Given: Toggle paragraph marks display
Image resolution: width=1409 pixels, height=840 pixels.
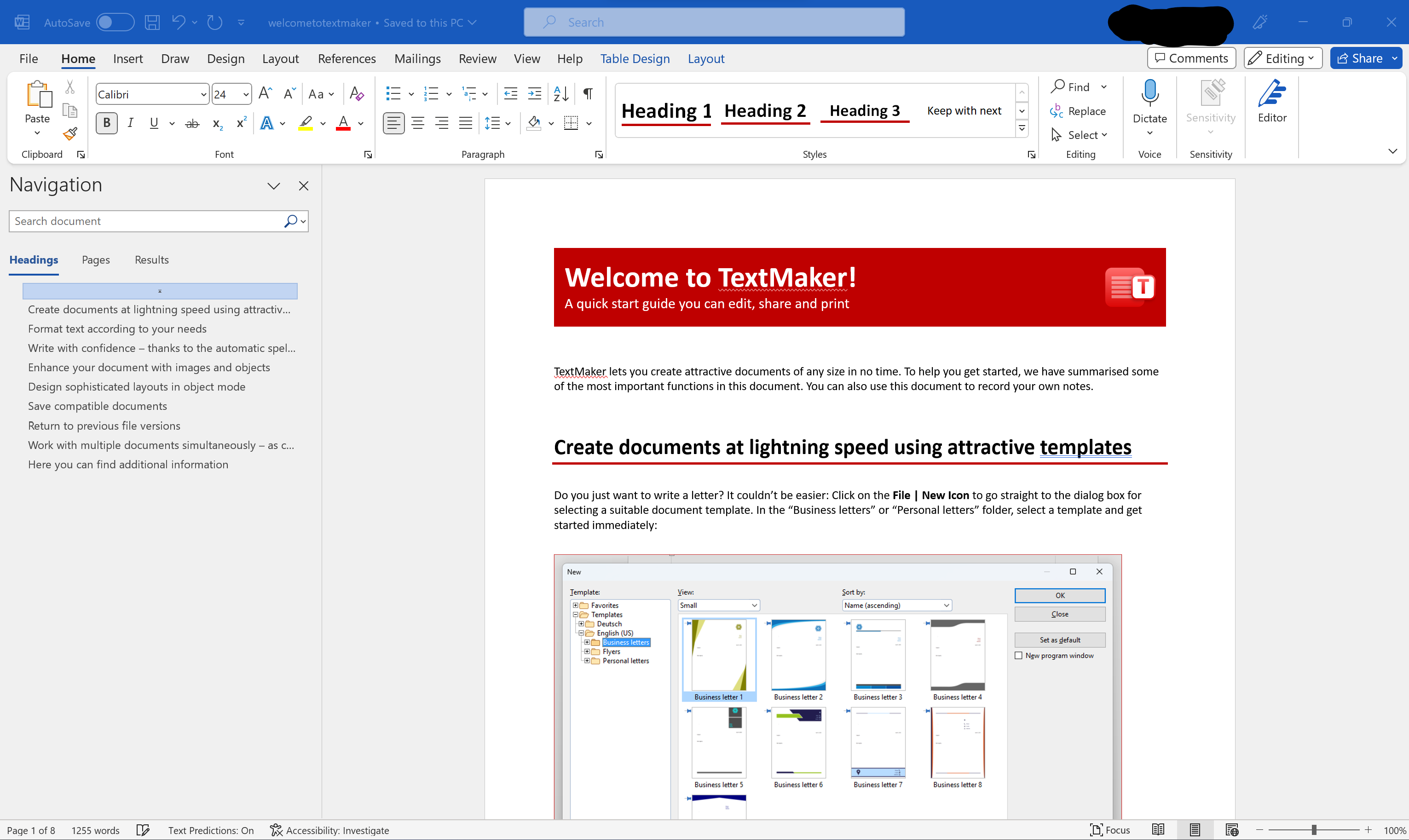Looking at the screenshot, I should coord(588,93).
